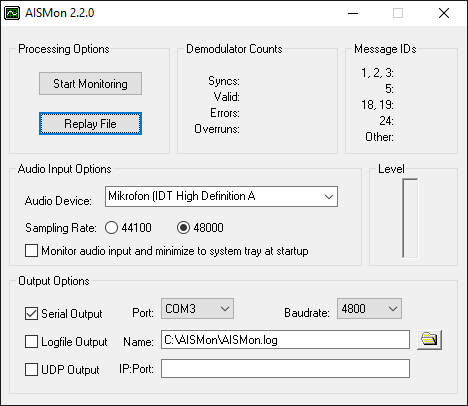Open the logfile folder browse icon

[x=429, y=340]
